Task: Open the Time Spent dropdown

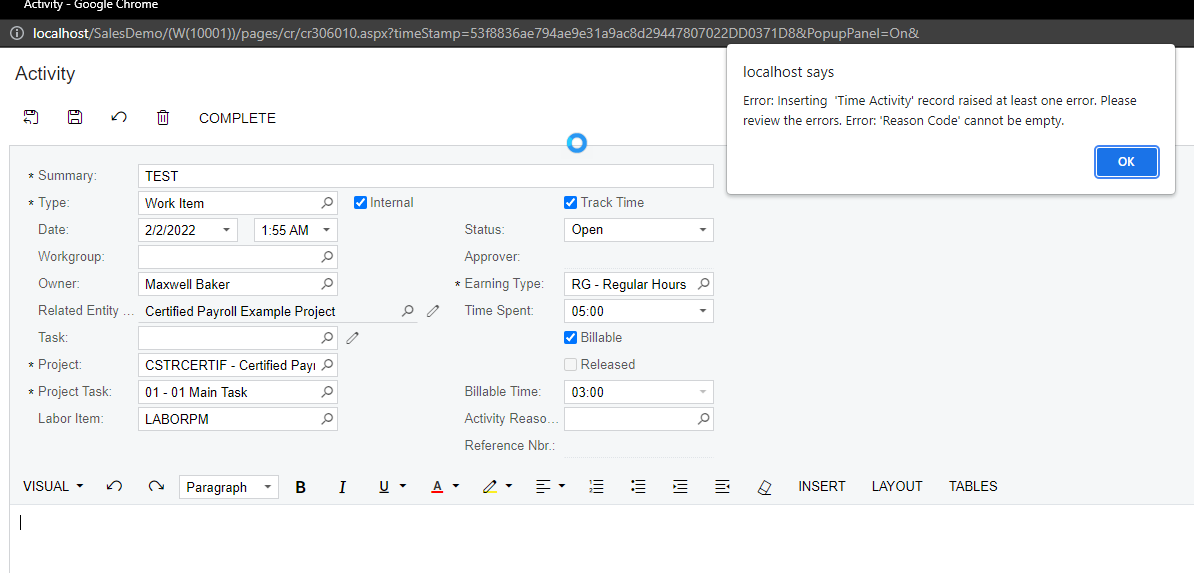Action: (703, 311)
